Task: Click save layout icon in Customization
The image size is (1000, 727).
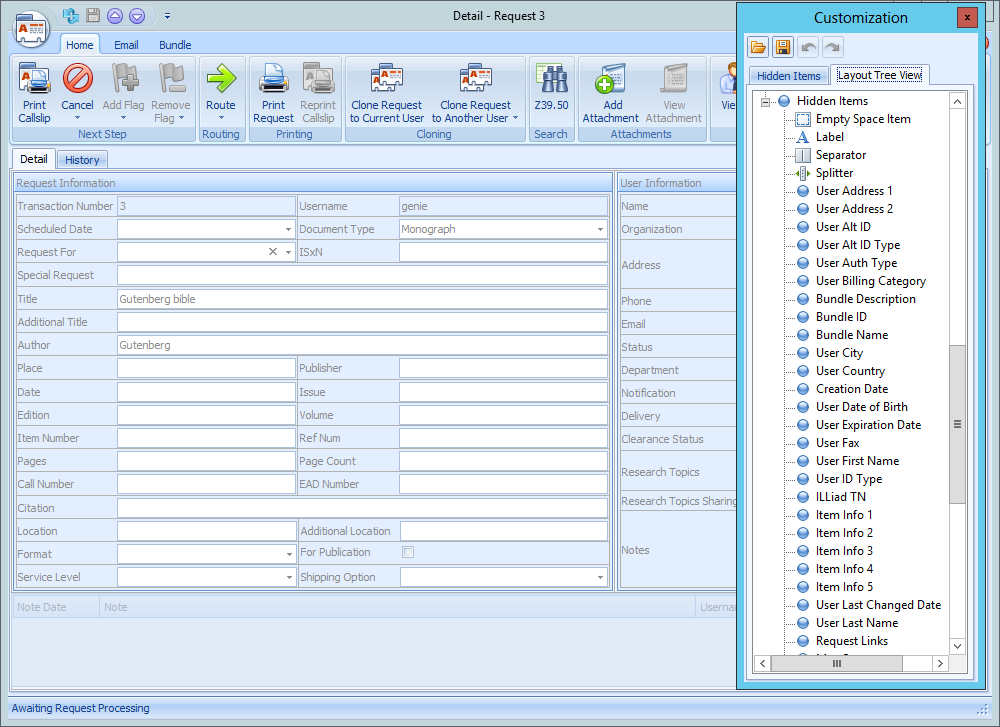Action: [783, 47]
